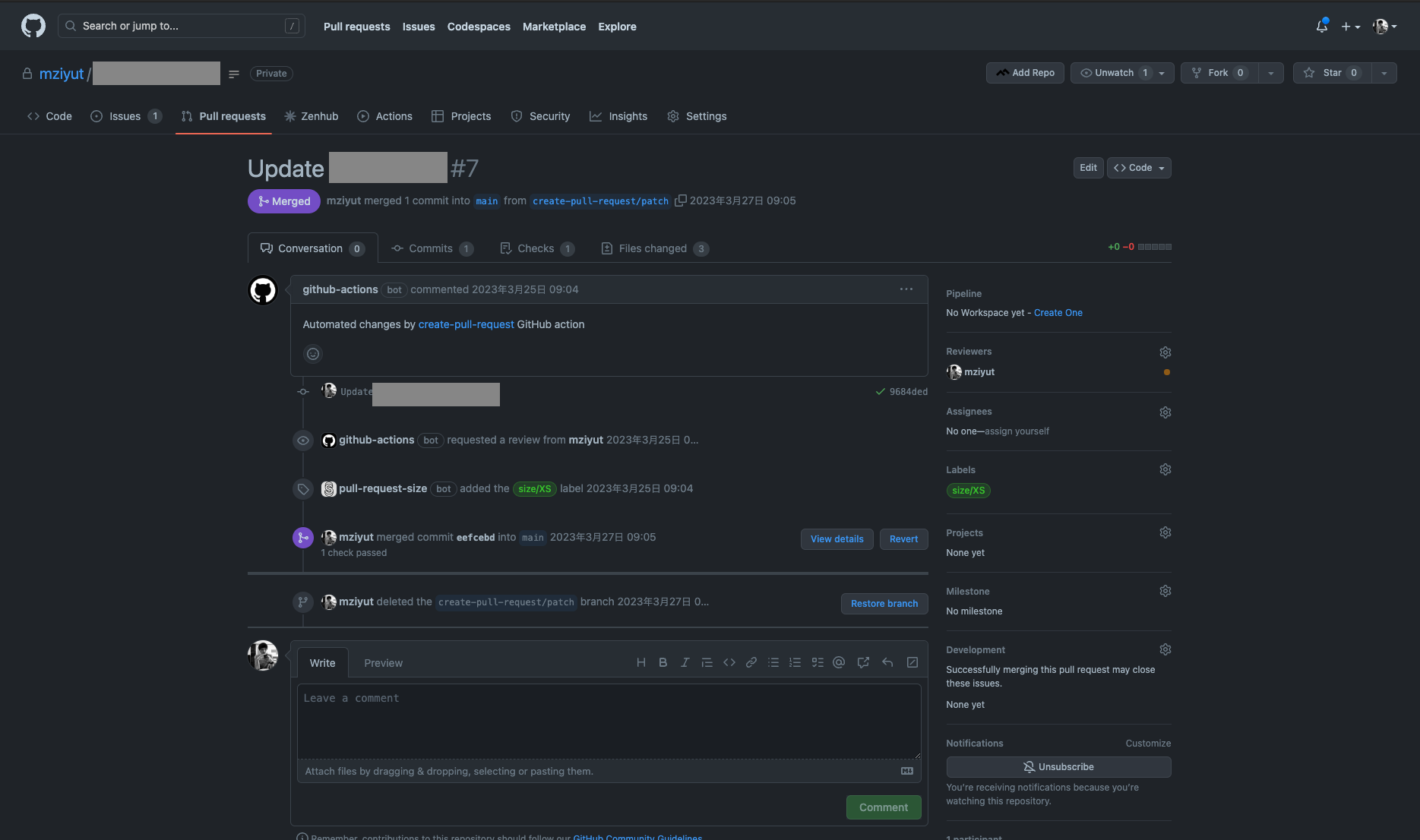Click the size/XS label in the sidebar
This screenshot has width=1420, height=840.
pos(968,491)
